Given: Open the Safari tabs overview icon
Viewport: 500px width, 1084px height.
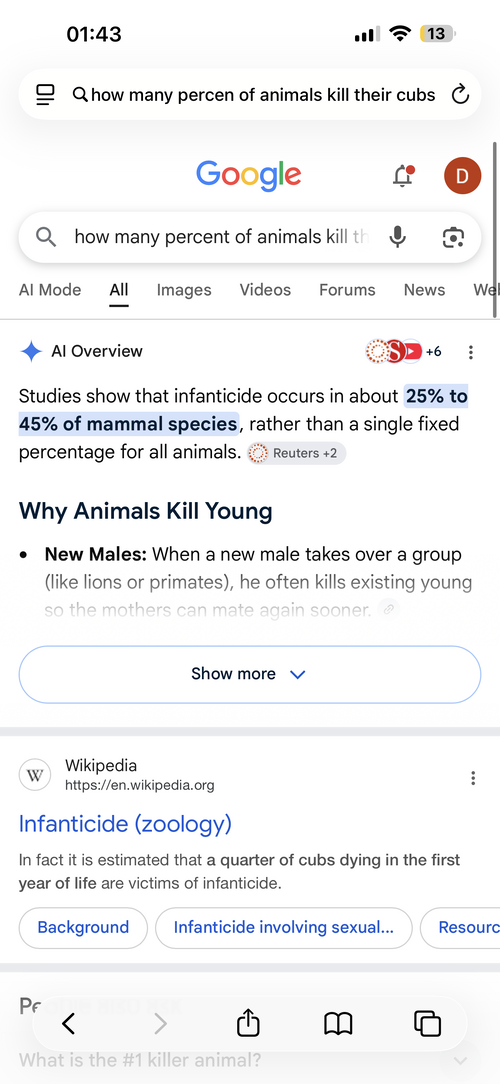Looking at the screenshot, I should tap(427, 1024).
